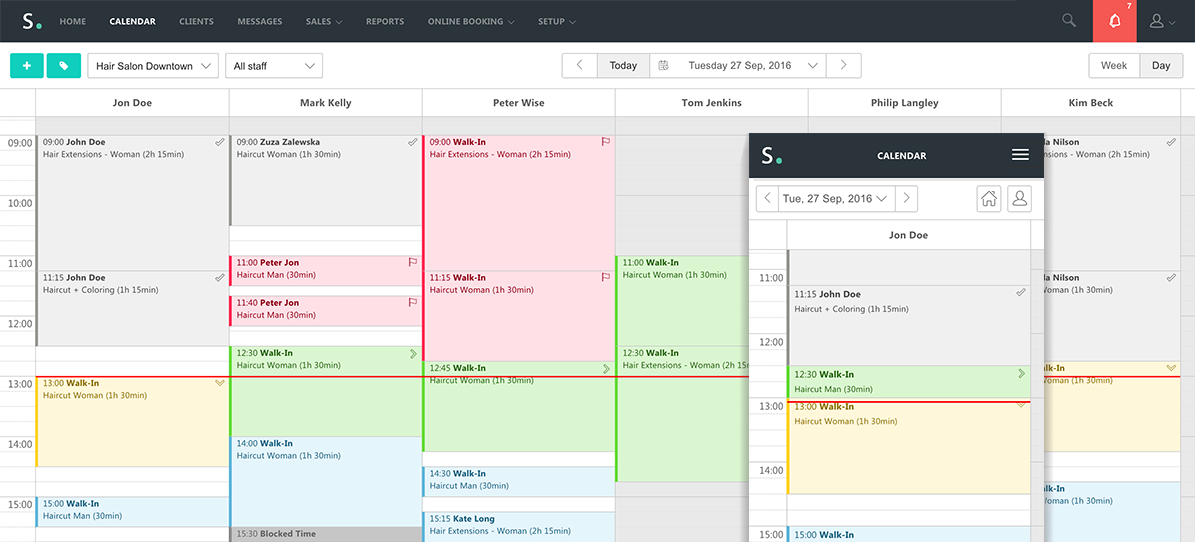Go to previous day using left arrow
Screen dimensions: 1195x542
click(x=579, y=66)
